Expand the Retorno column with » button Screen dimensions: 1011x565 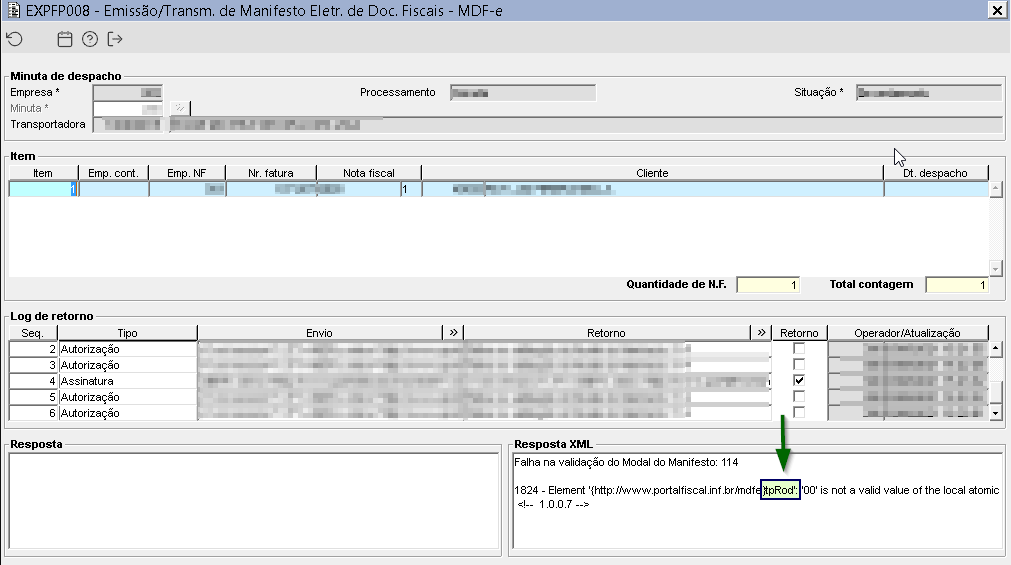point(761,333)
